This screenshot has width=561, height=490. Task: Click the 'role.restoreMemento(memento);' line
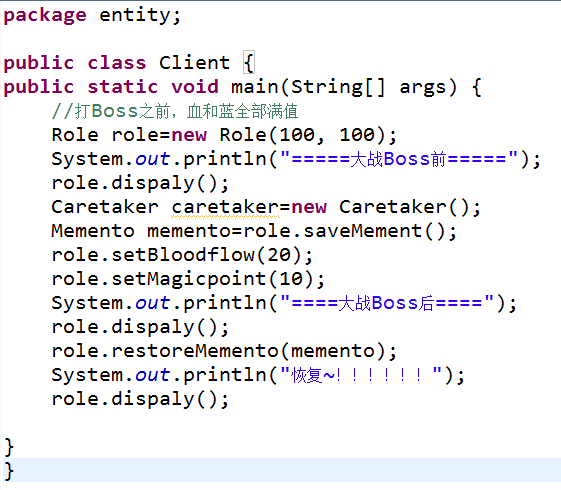click(x=224, y=351)
